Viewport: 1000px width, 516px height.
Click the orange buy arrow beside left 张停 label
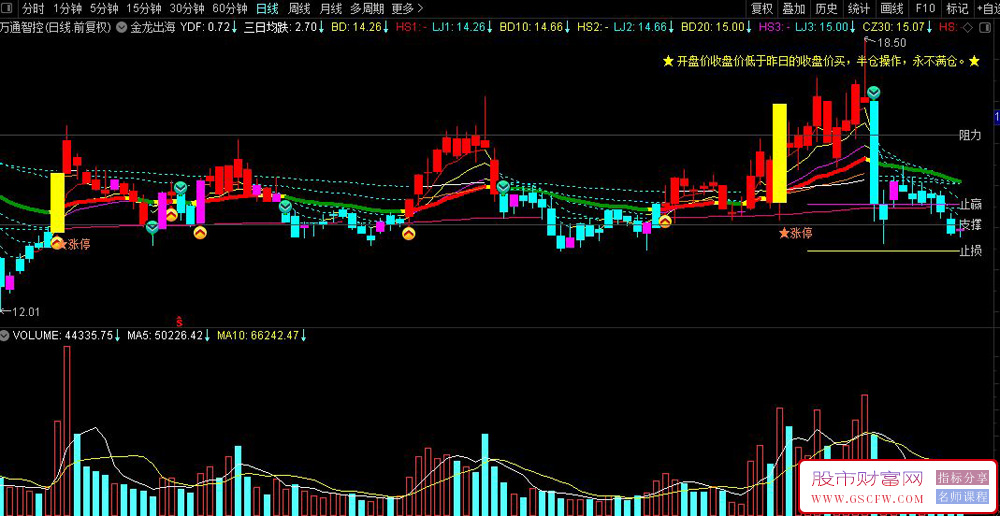click(x=57, y=242)
